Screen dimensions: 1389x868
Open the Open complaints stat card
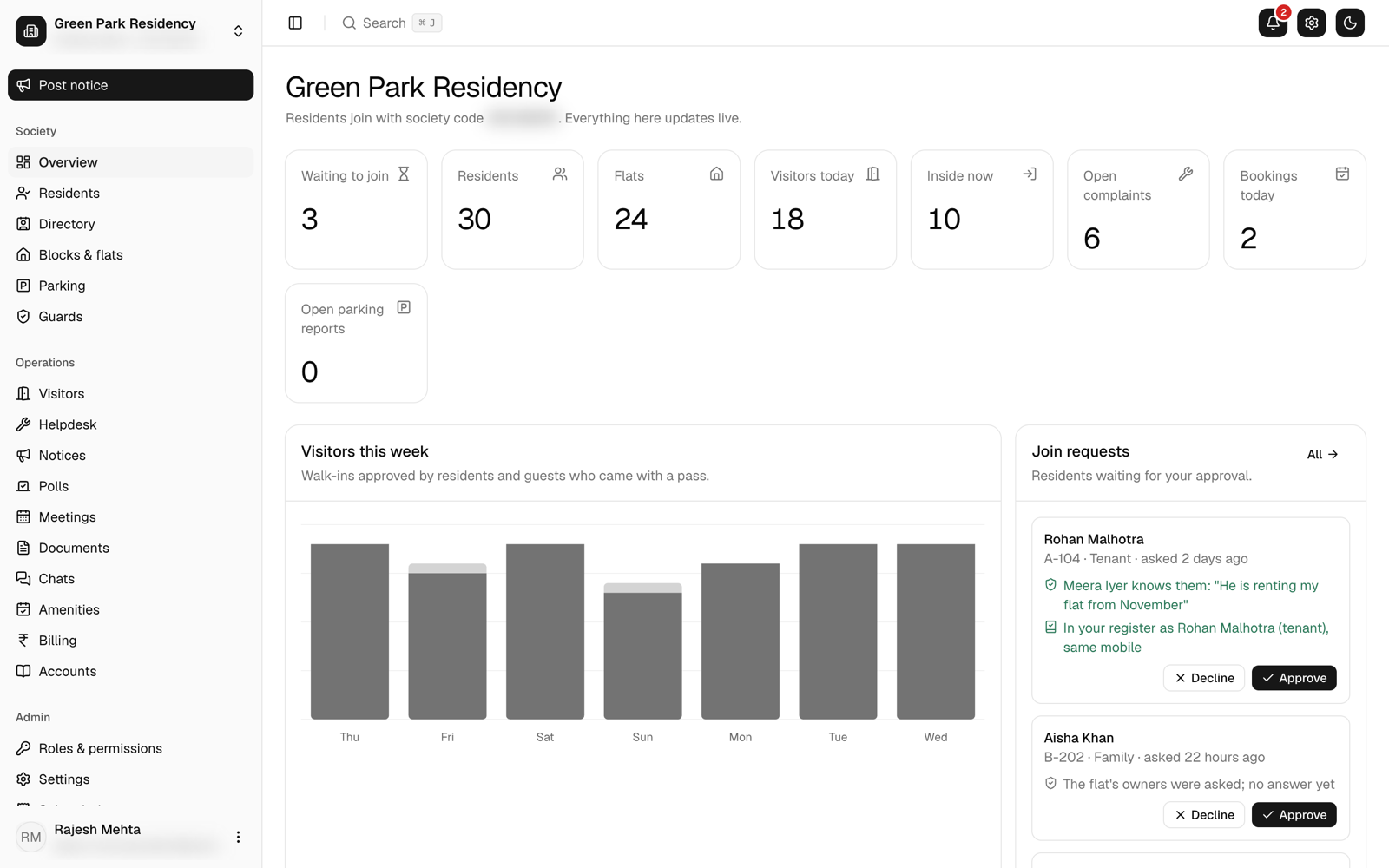[x=1138, y=210]
